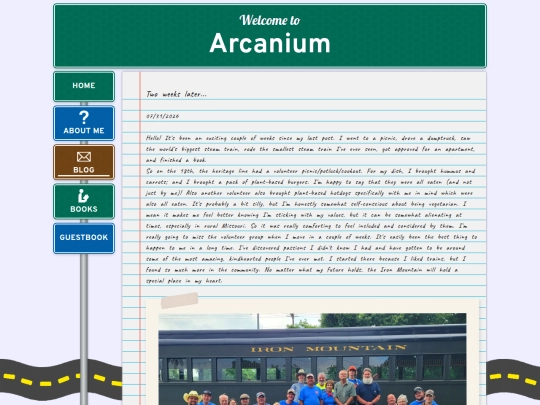Select the BLOG label in navigation
The height and width of the screenshot is (405, 540).
click(x=84, y=170)
